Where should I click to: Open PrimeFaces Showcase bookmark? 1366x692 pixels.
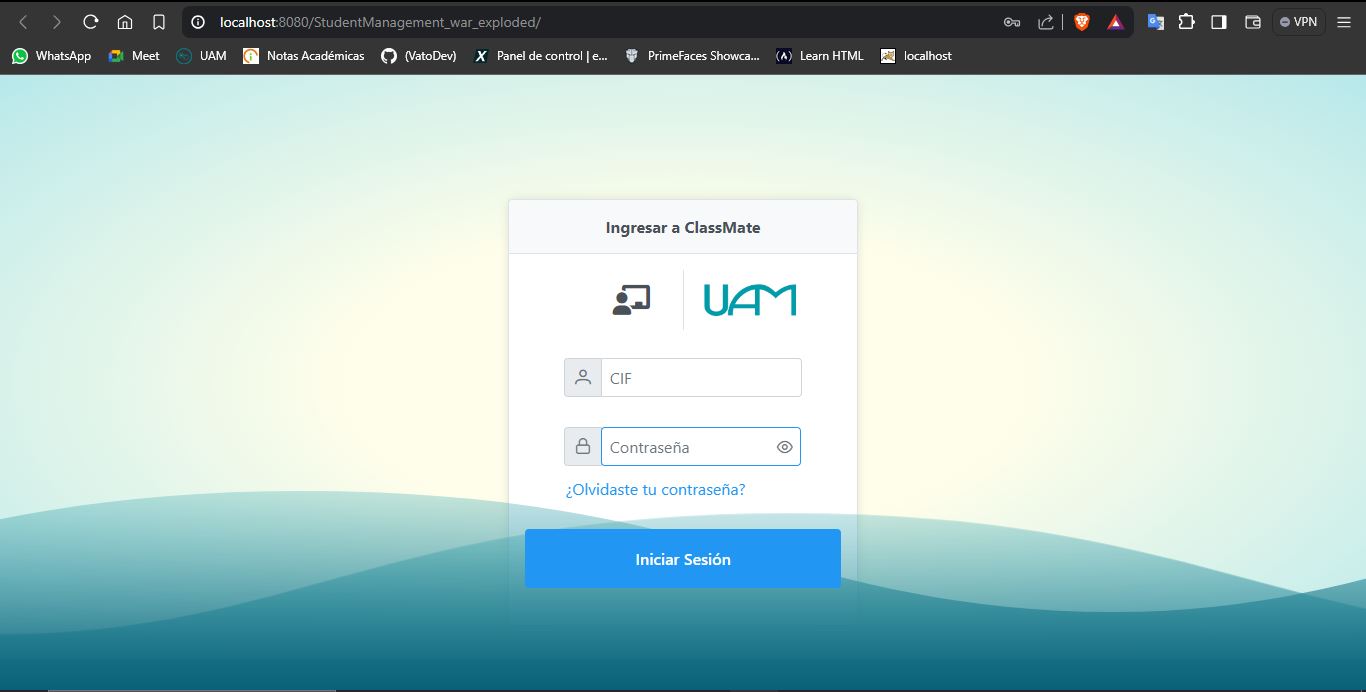tap(692, 56)
